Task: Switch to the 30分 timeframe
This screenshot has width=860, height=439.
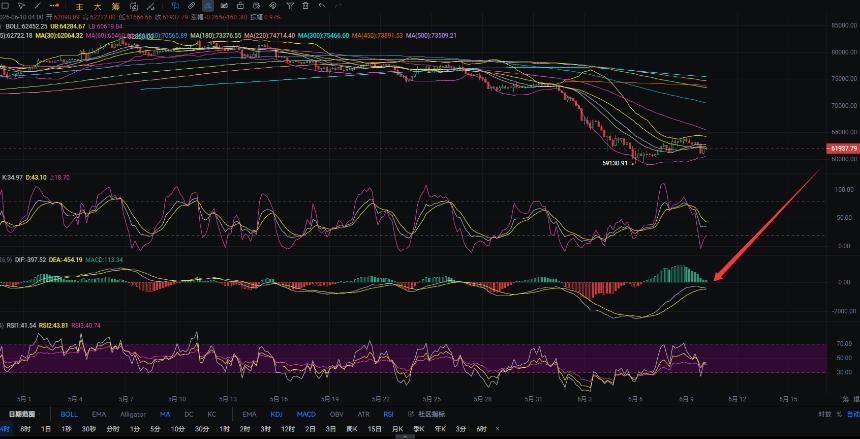Action: 202,429
